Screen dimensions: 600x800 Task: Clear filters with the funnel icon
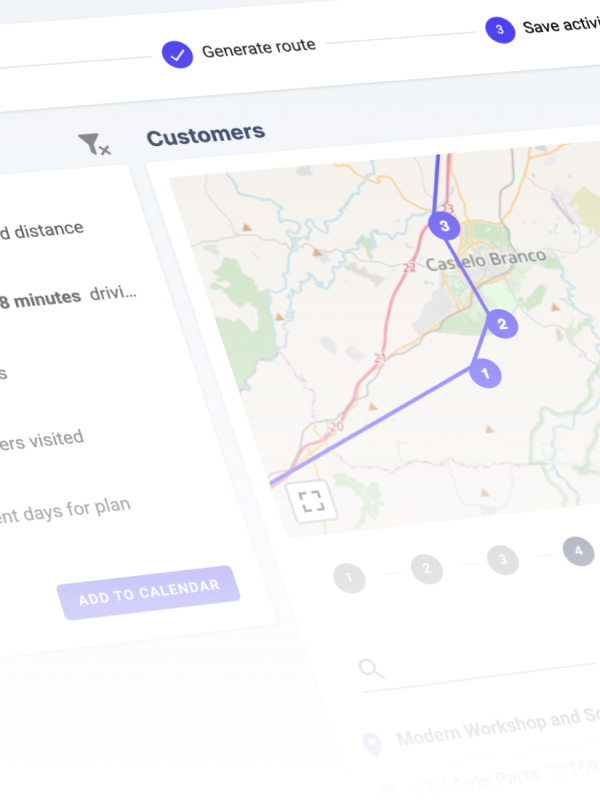pos(93,146)
